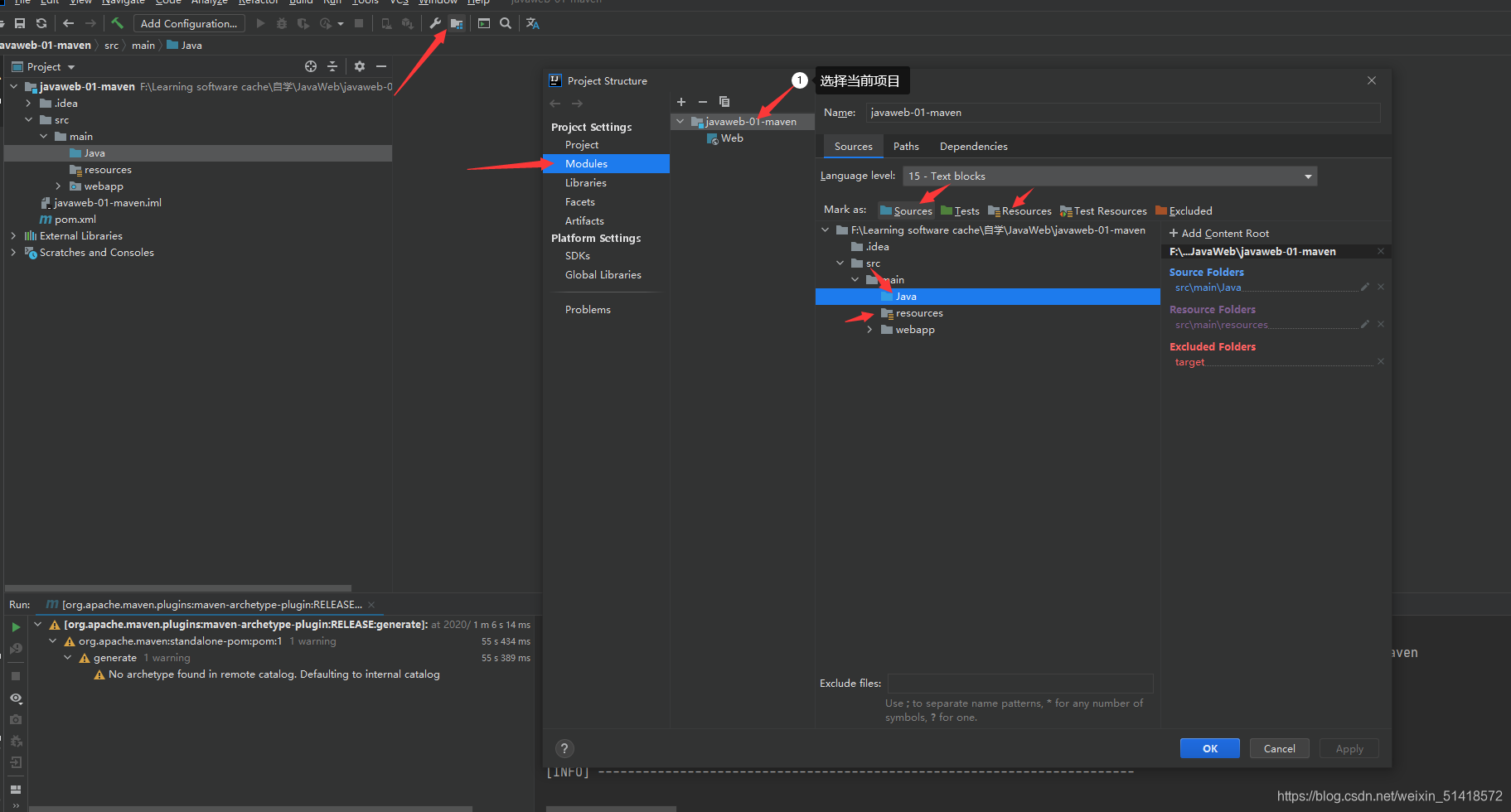Switch to the Dependencies tab

point(974,146)
